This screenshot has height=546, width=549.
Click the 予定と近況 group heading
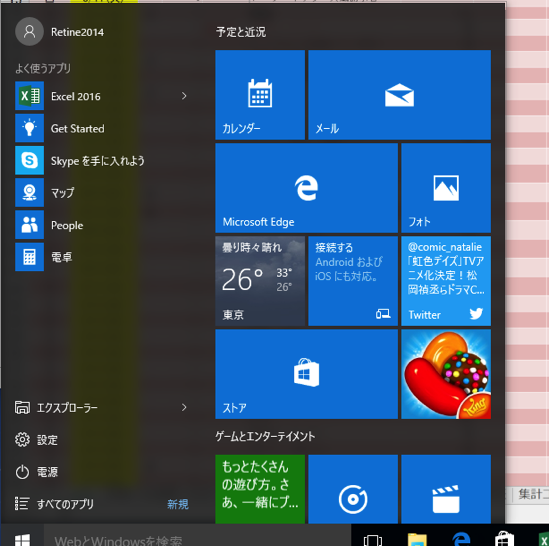click(x=241, y=32)
